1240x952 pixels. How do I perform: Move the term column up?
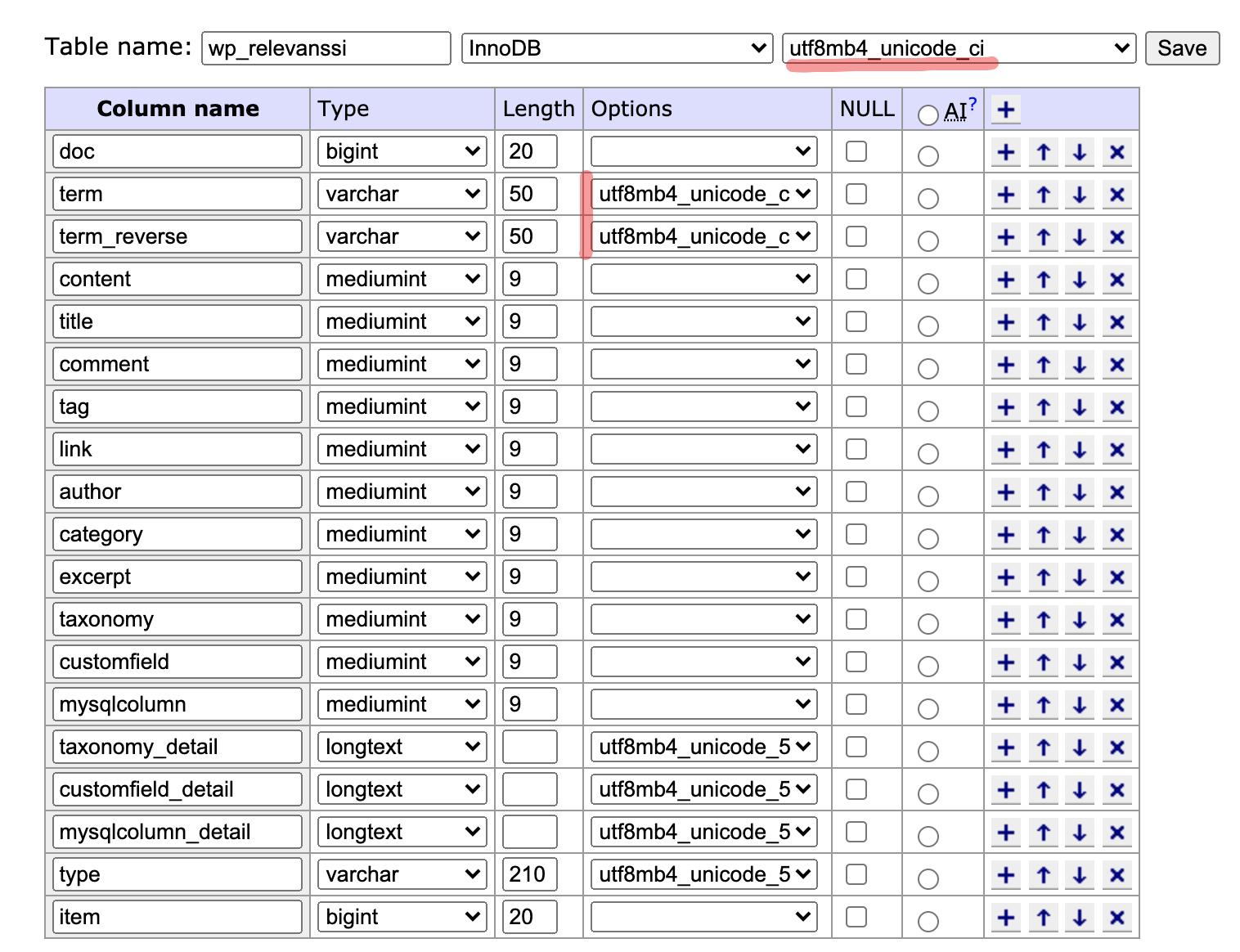[1043, 195]
